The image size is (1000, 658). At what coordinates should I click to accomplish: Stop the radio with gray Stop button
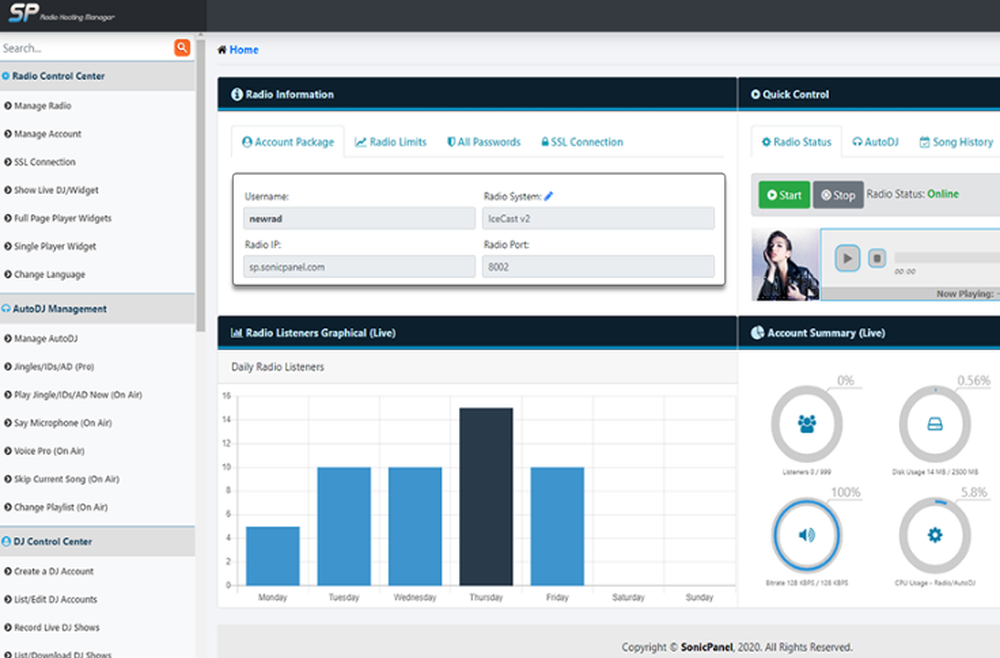click(x=838, y=195)
